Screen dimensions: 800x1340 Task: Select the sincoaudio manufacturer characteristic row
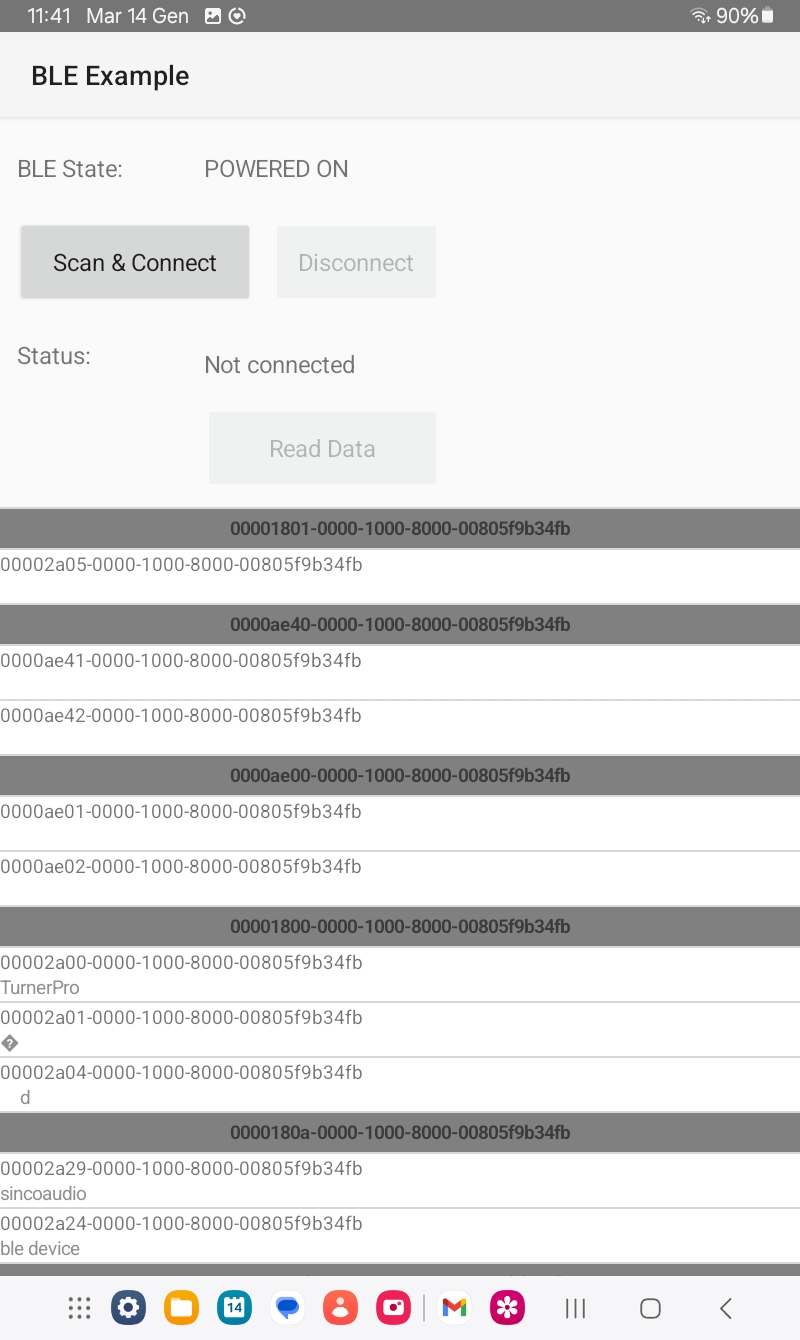(x=400, y=1180)
